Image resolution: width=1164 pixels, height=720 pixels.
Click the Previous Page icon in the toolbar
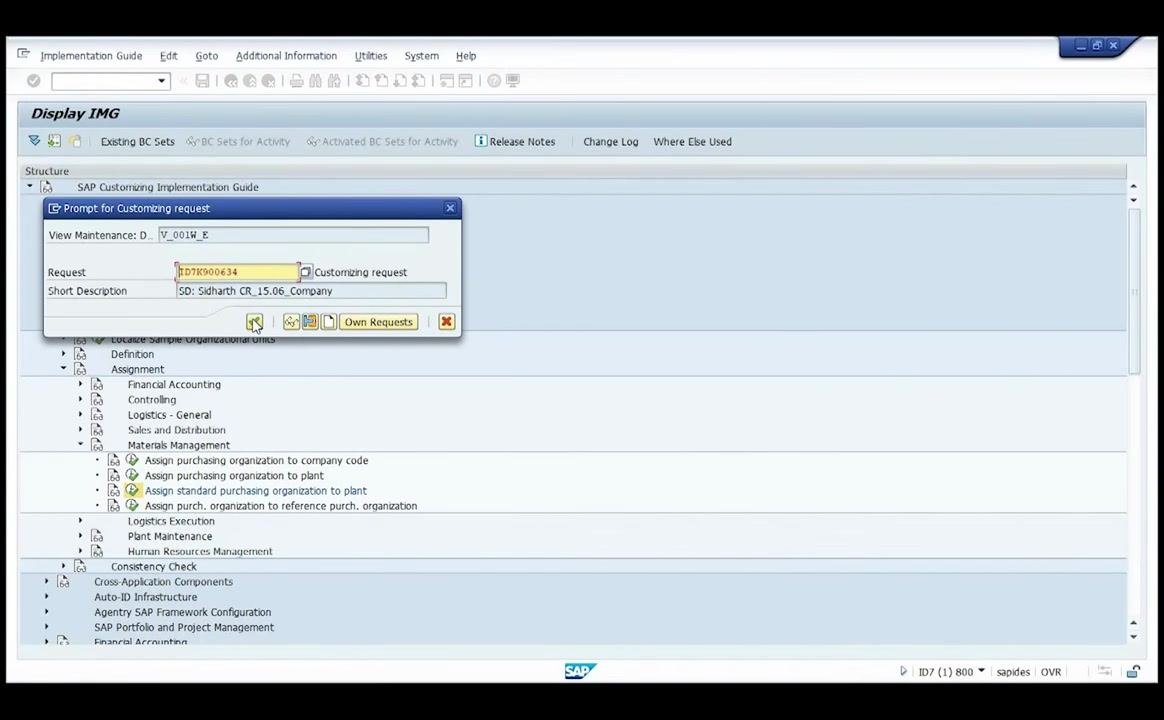(x=381, y=81)
